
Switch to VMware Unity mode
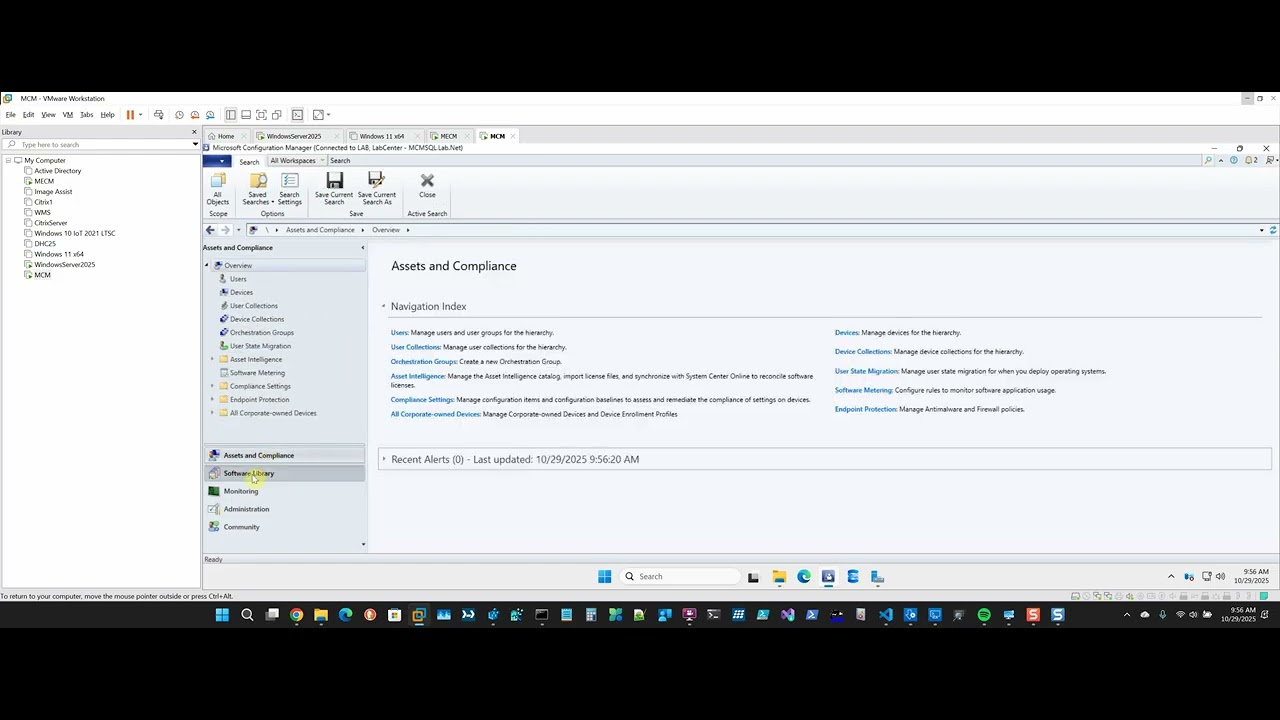277,115
